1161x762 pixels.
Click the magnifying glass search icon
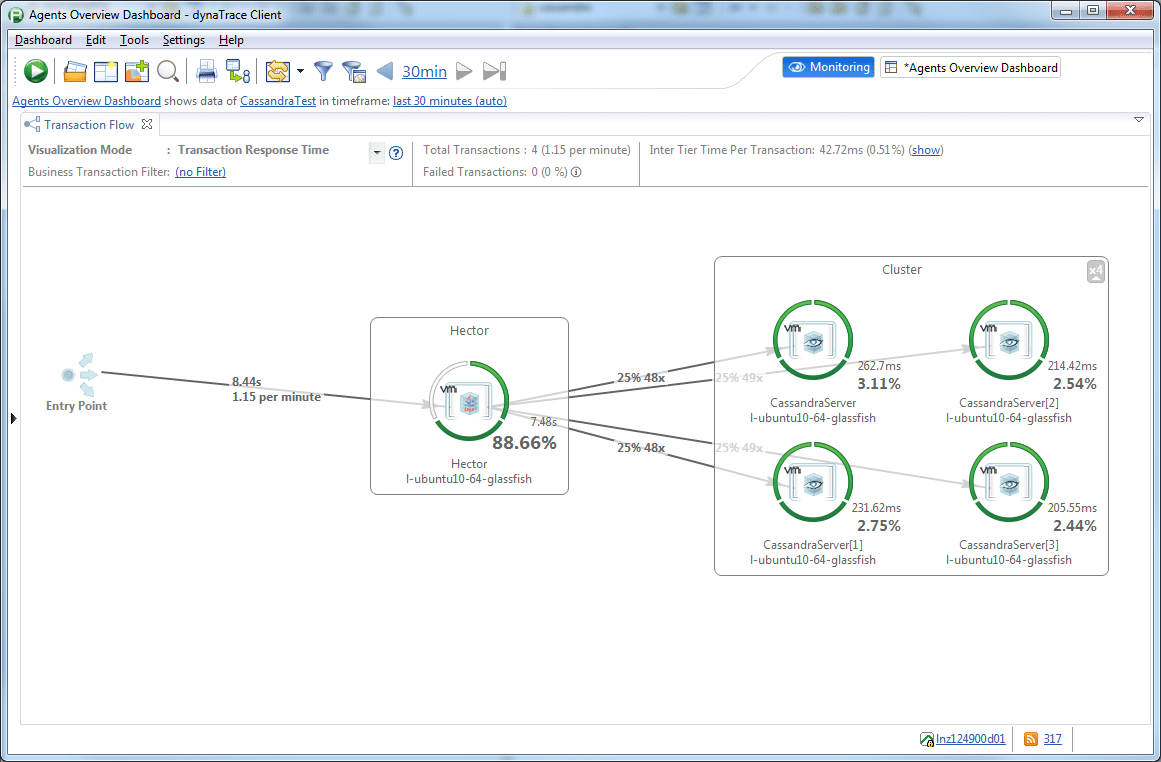point(168,71)
